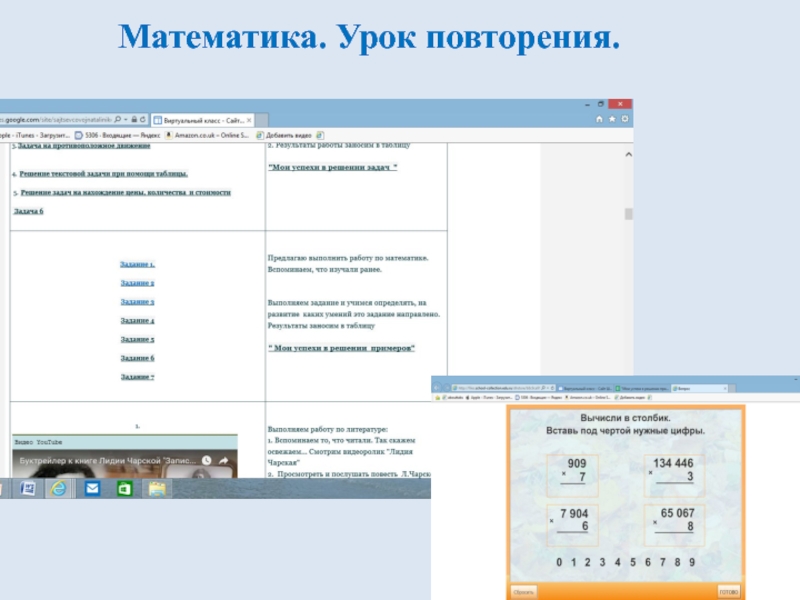Image resolution: width=800 pixels, height=600 pixels.
Task: Click the share arrow on YouTube video
Action: pos(225,463)
